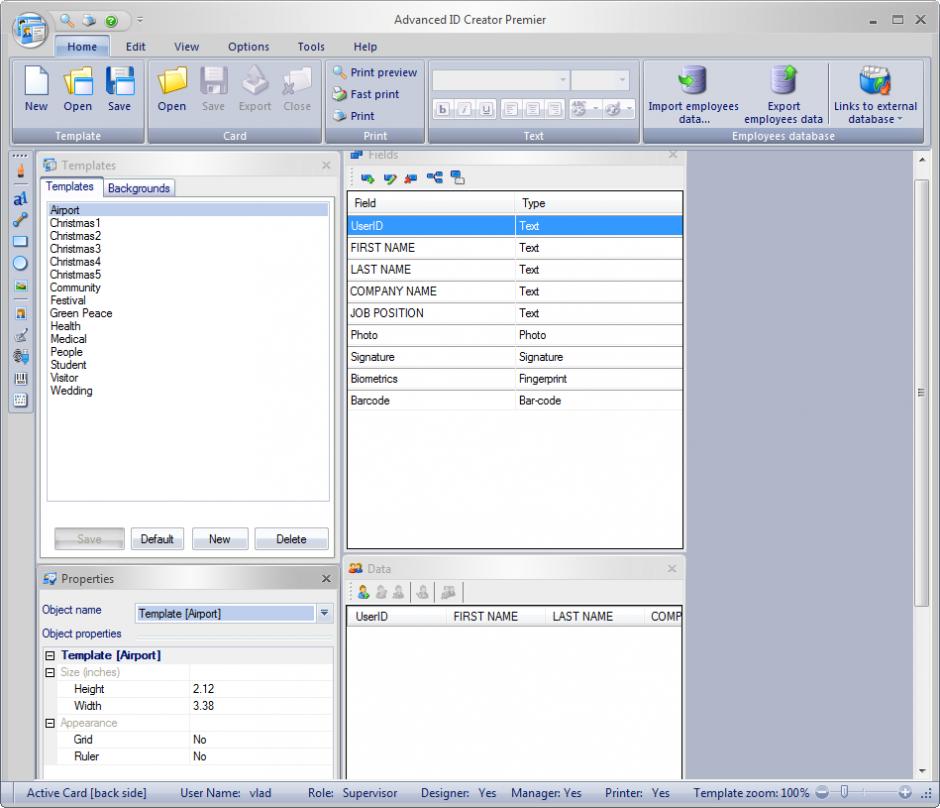Open the Options ribbon tab

click(248, 47)
